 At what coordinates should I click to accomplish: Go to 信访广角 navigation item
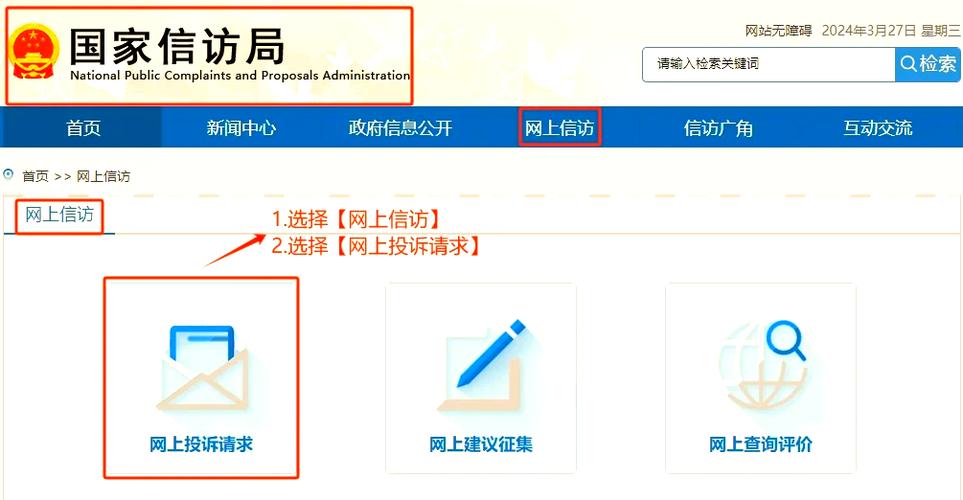click(x=719, y=128)
